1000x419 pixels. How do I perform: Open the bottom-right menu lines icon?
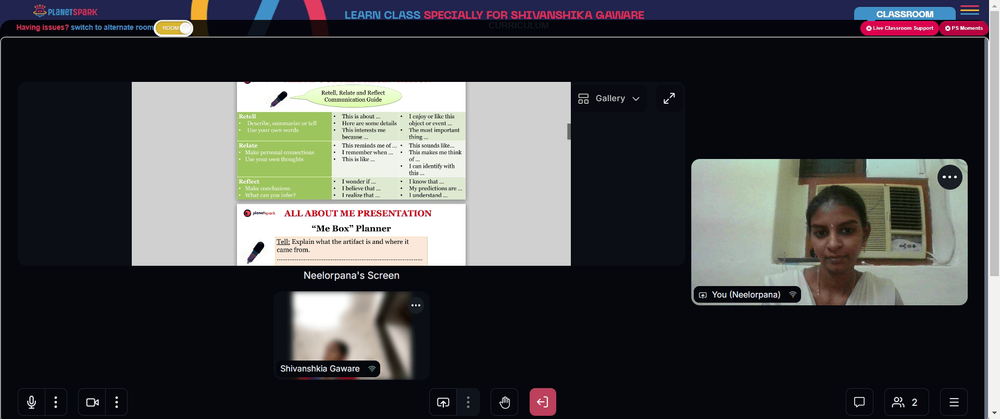click(x=954, y=402)
